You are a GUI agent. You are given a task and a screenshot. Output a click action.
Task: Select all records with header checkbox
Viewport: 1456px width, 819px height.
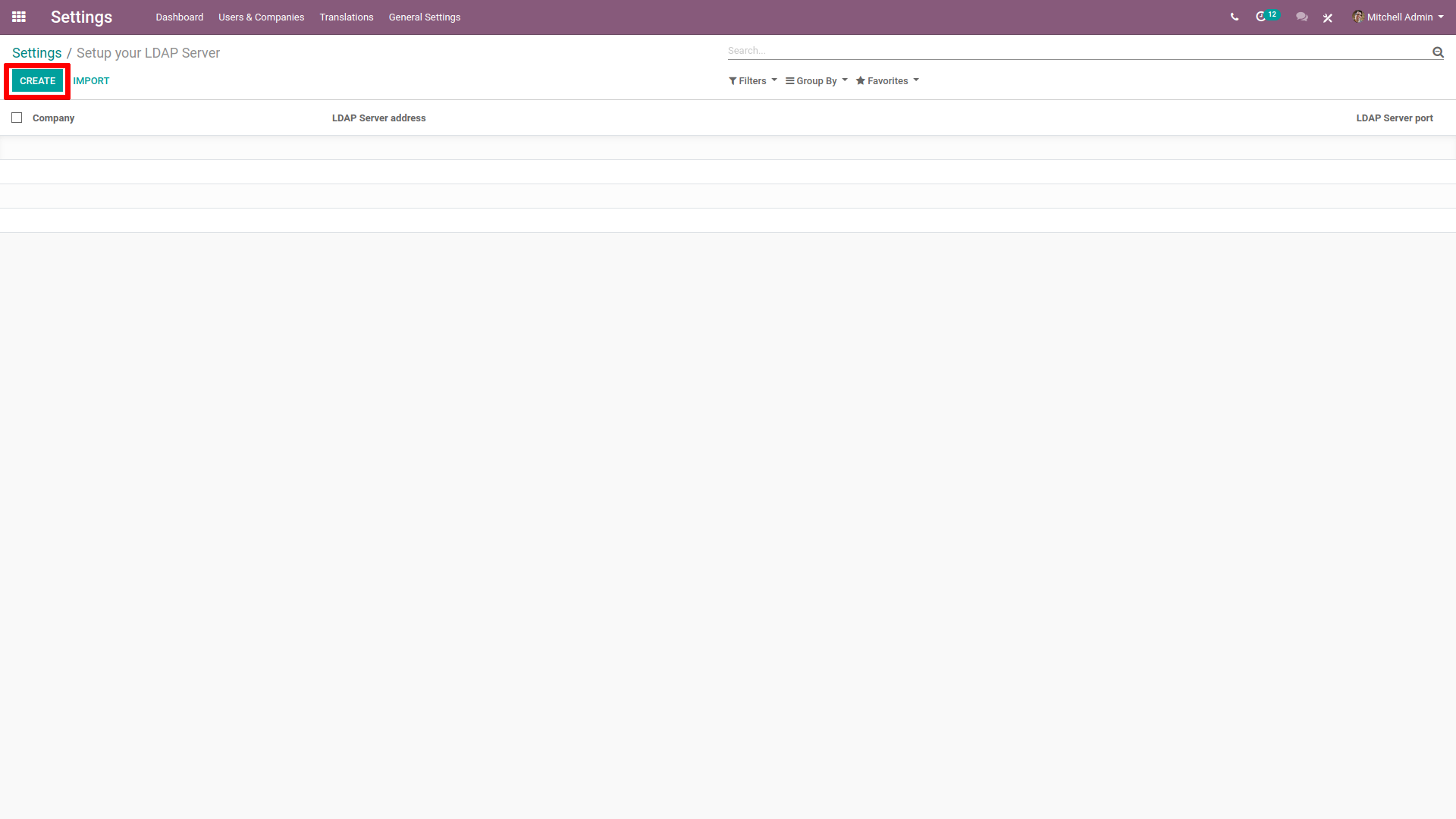(x=17, y=117)
